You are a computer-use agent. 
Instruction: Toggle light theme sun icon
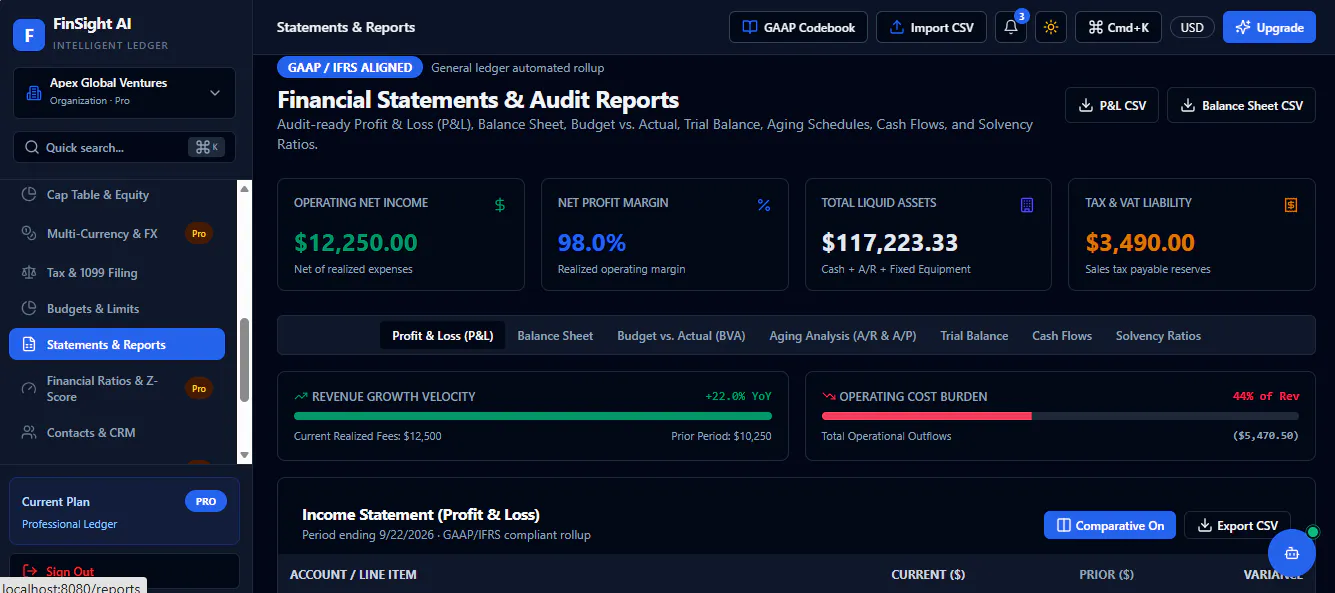[x=1051, y=27]
